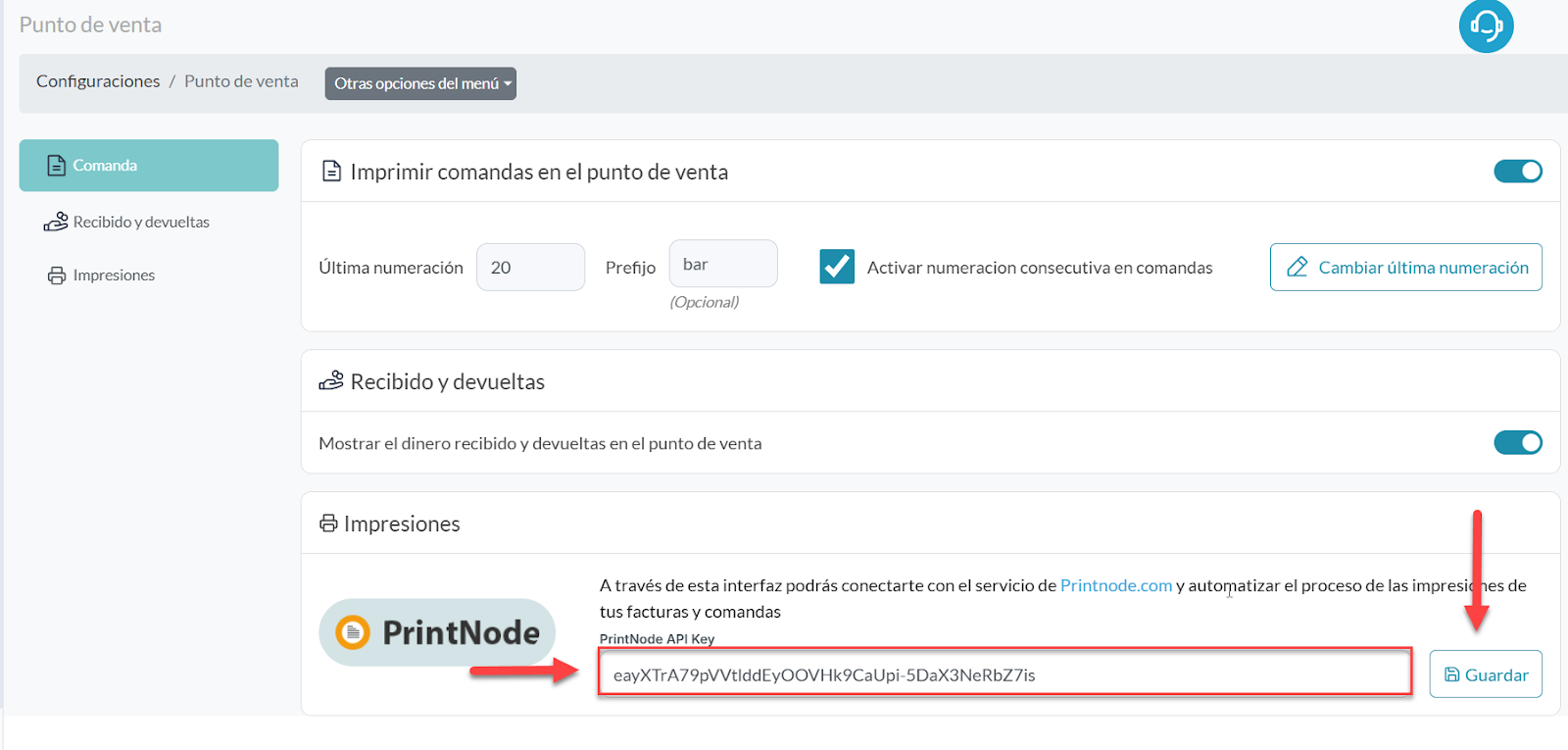The image size is (1568, 750).
Task: Click inside the PrintNode API Key field
Action: (x=1004, y=675)
